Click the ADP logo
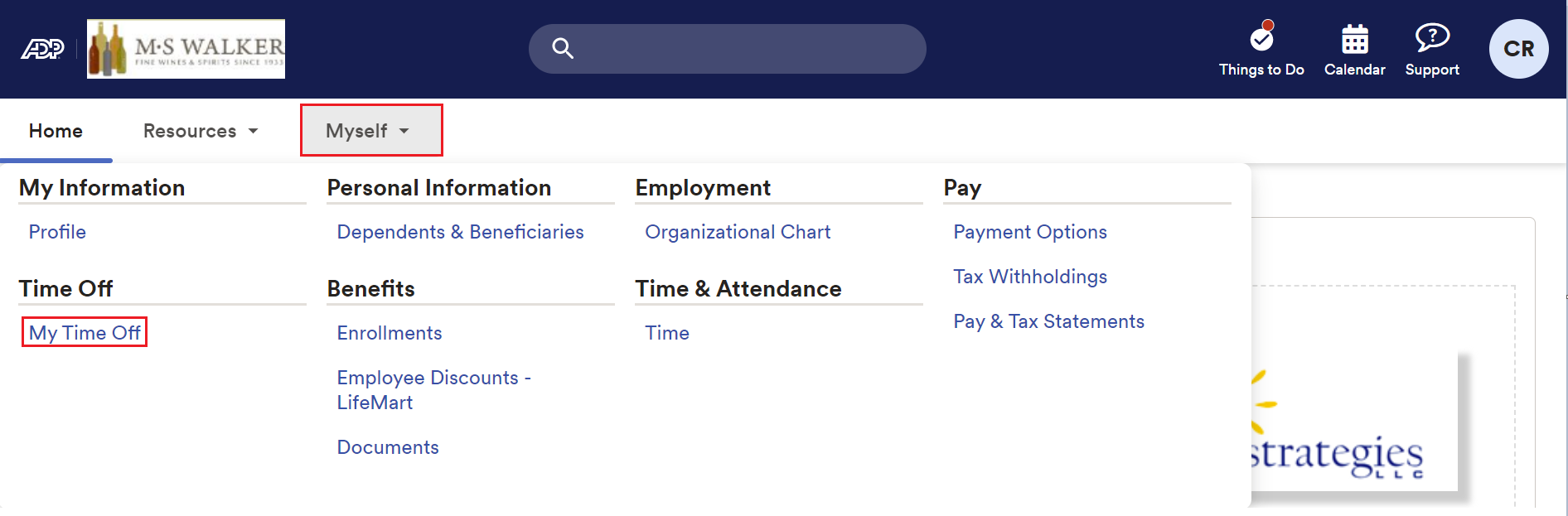Viewport: 1568px width, 516px height. (41, 48)
